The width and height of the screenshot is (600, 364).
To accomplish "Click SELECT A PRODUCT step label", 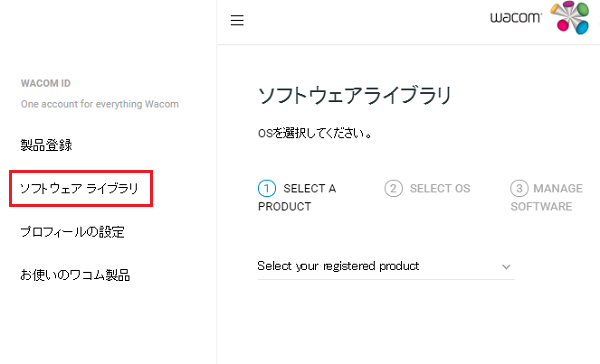I will coord(297,197).
